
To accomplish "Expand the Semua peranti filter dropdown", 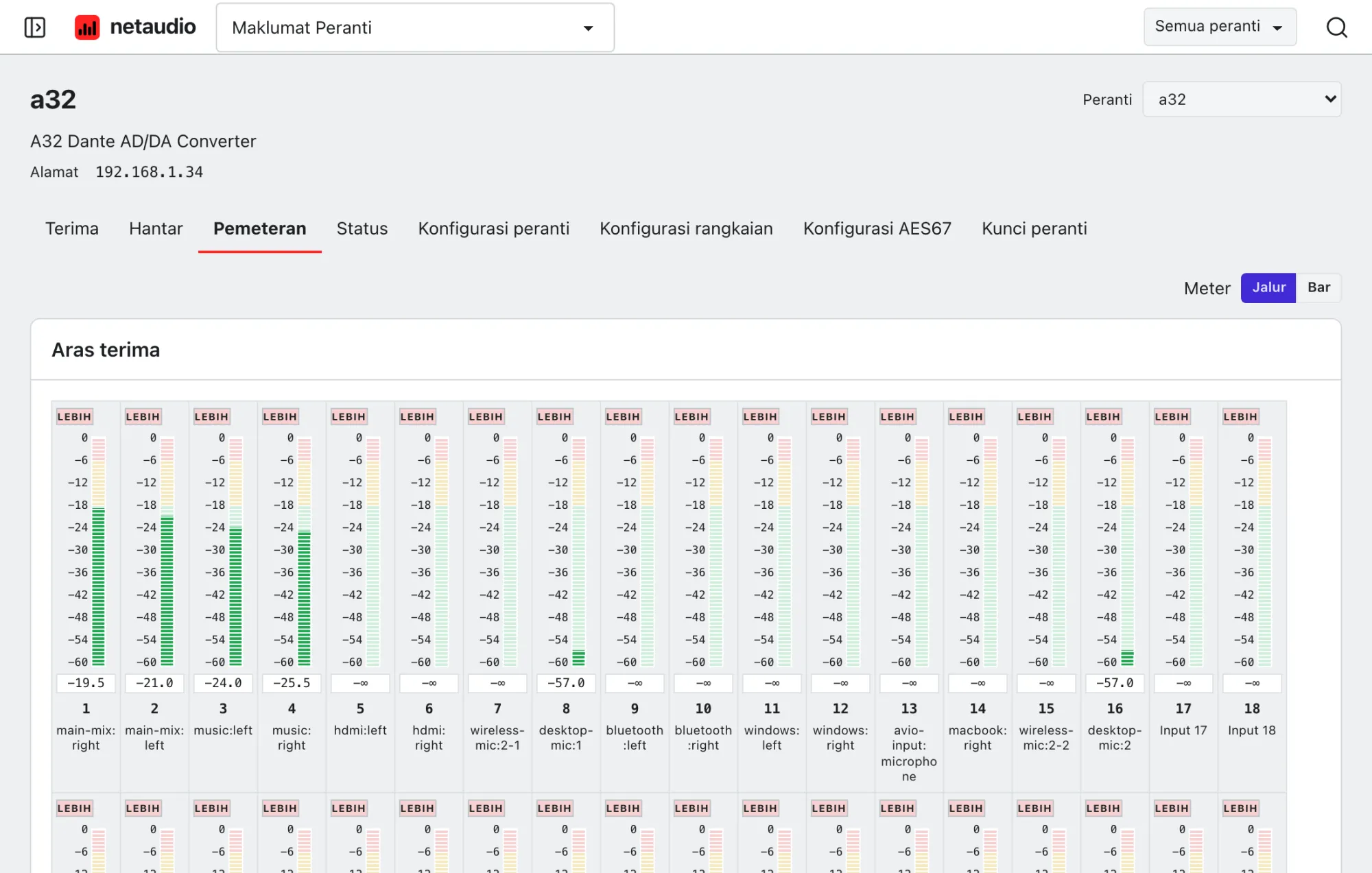I will pos(1220,27).
